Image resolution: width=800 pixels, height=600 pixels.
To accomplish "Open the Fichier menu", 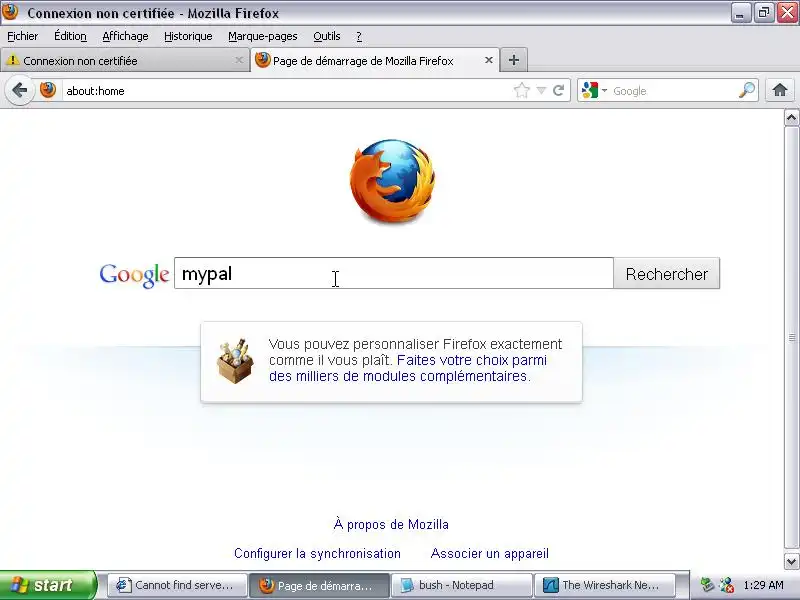I will [22, 36].
